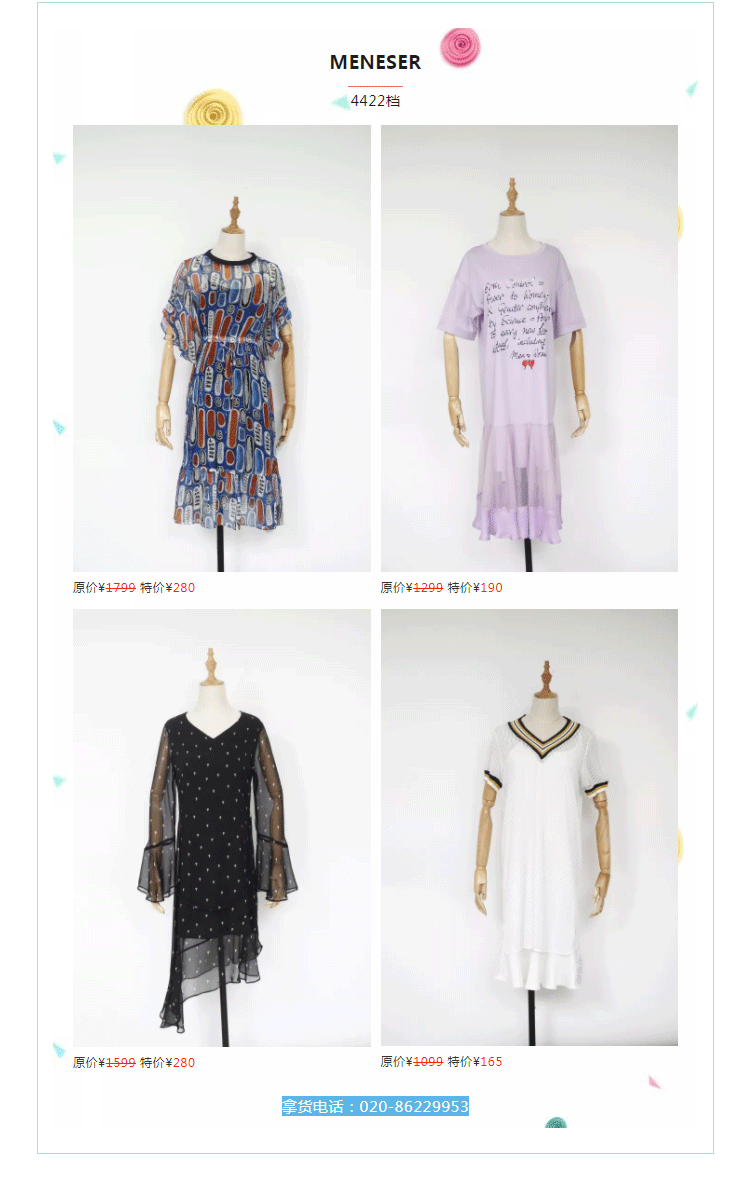Click the teal petal beside 4422档 label
Screen dimensions: 741x1179
tap(340, 103)
